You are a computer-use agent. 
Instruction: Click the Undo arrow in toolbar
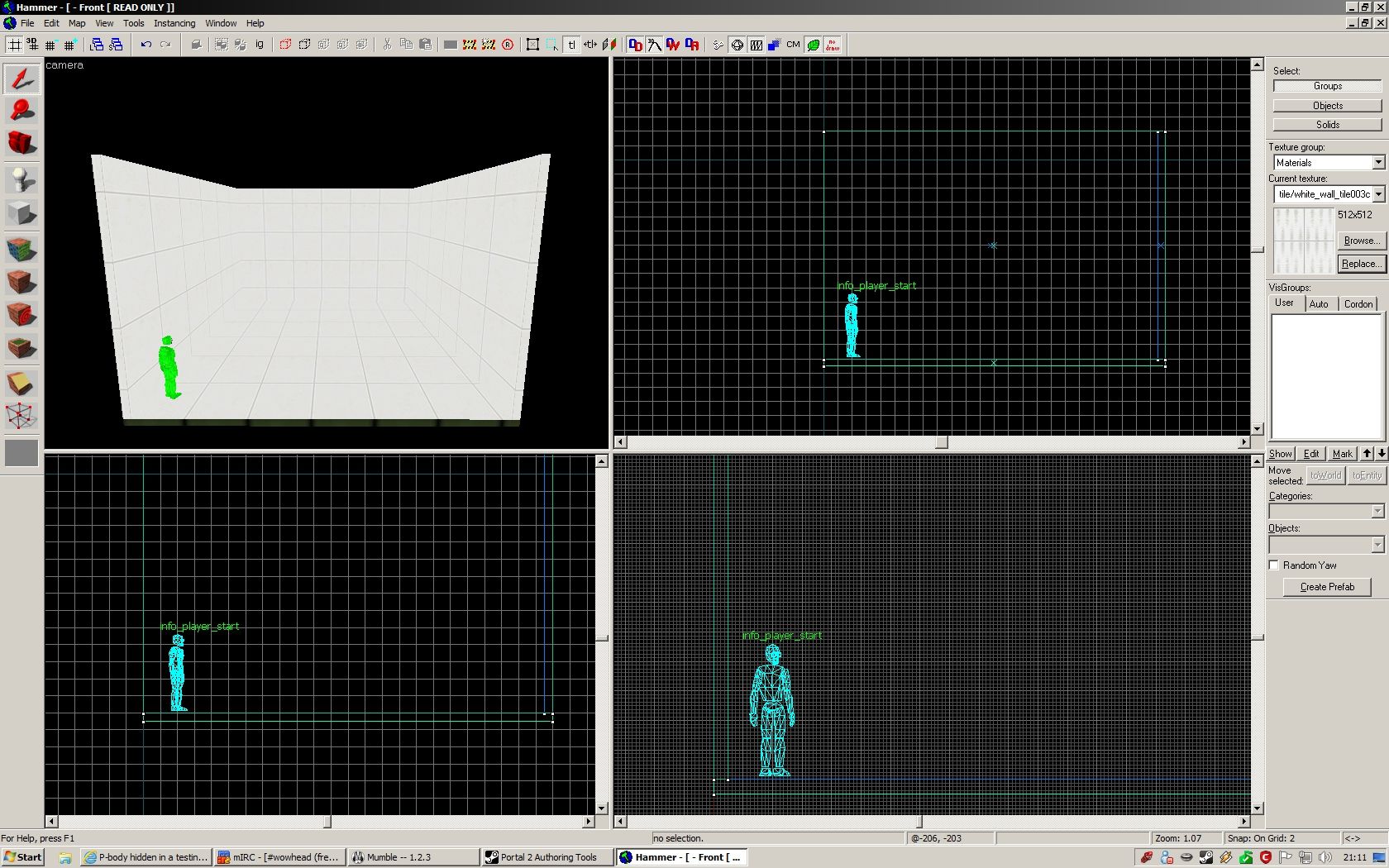point(146,45)
